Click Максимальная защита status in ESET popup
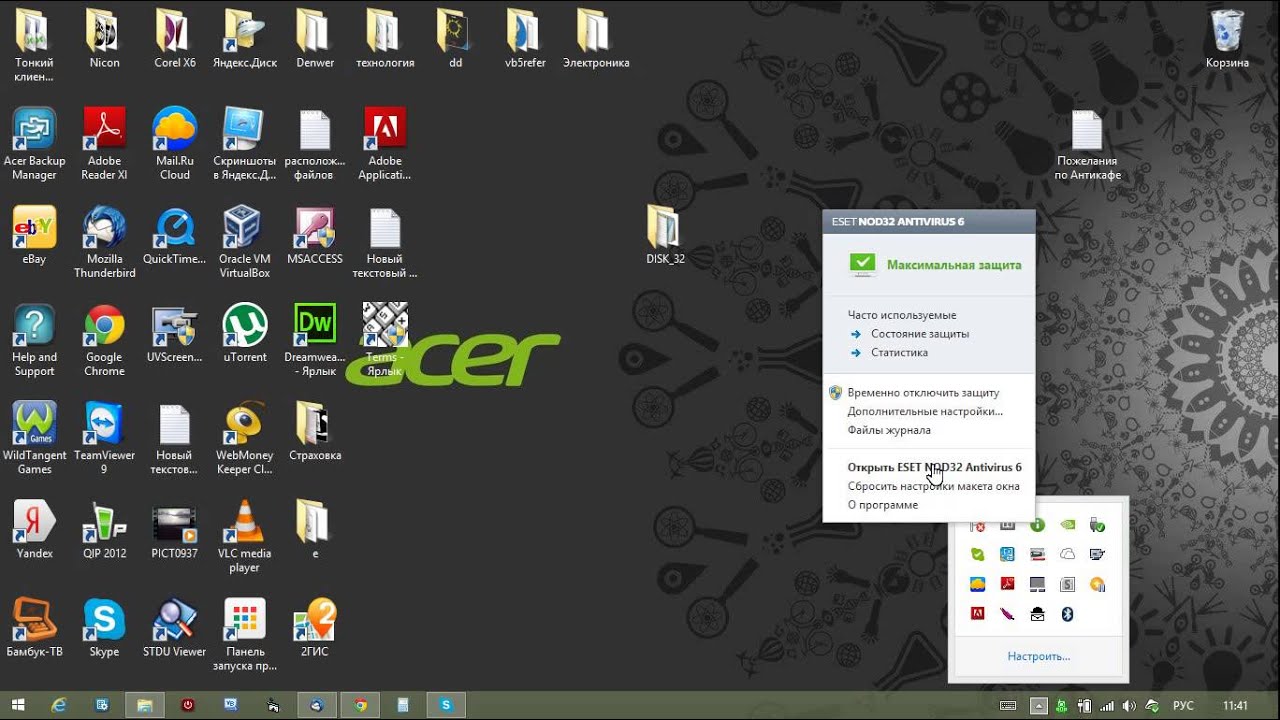Viewport: 1280px width, 720px height. [954, 265]
